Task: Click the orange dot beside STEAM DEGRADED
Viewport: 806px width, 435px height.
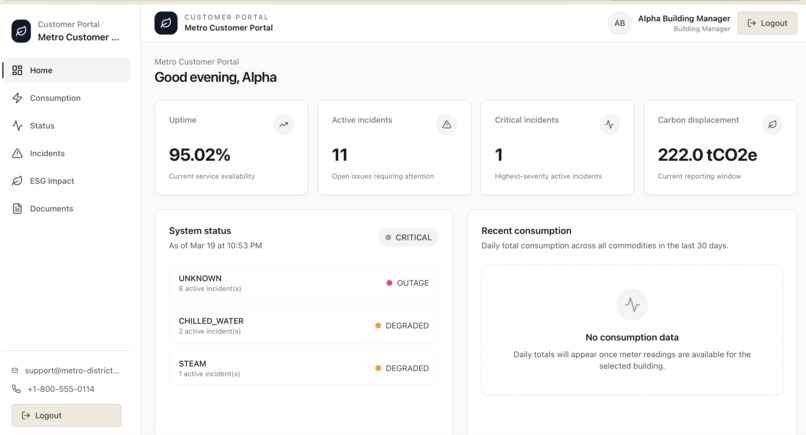Action: 378,368
